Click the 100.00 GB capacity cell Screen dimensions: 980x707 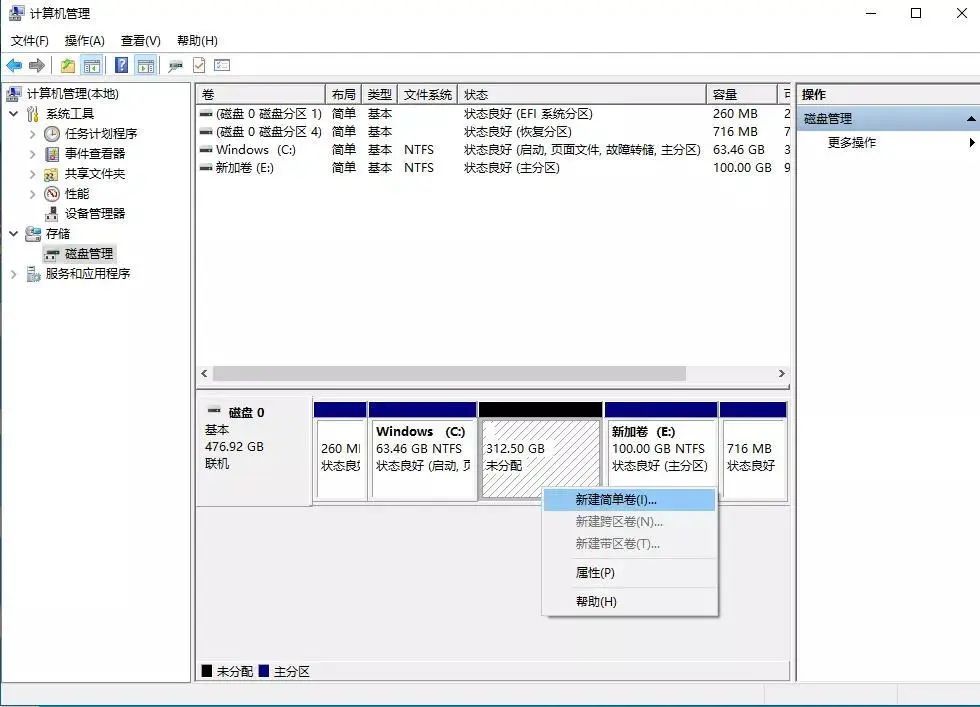tap(742, 168)
